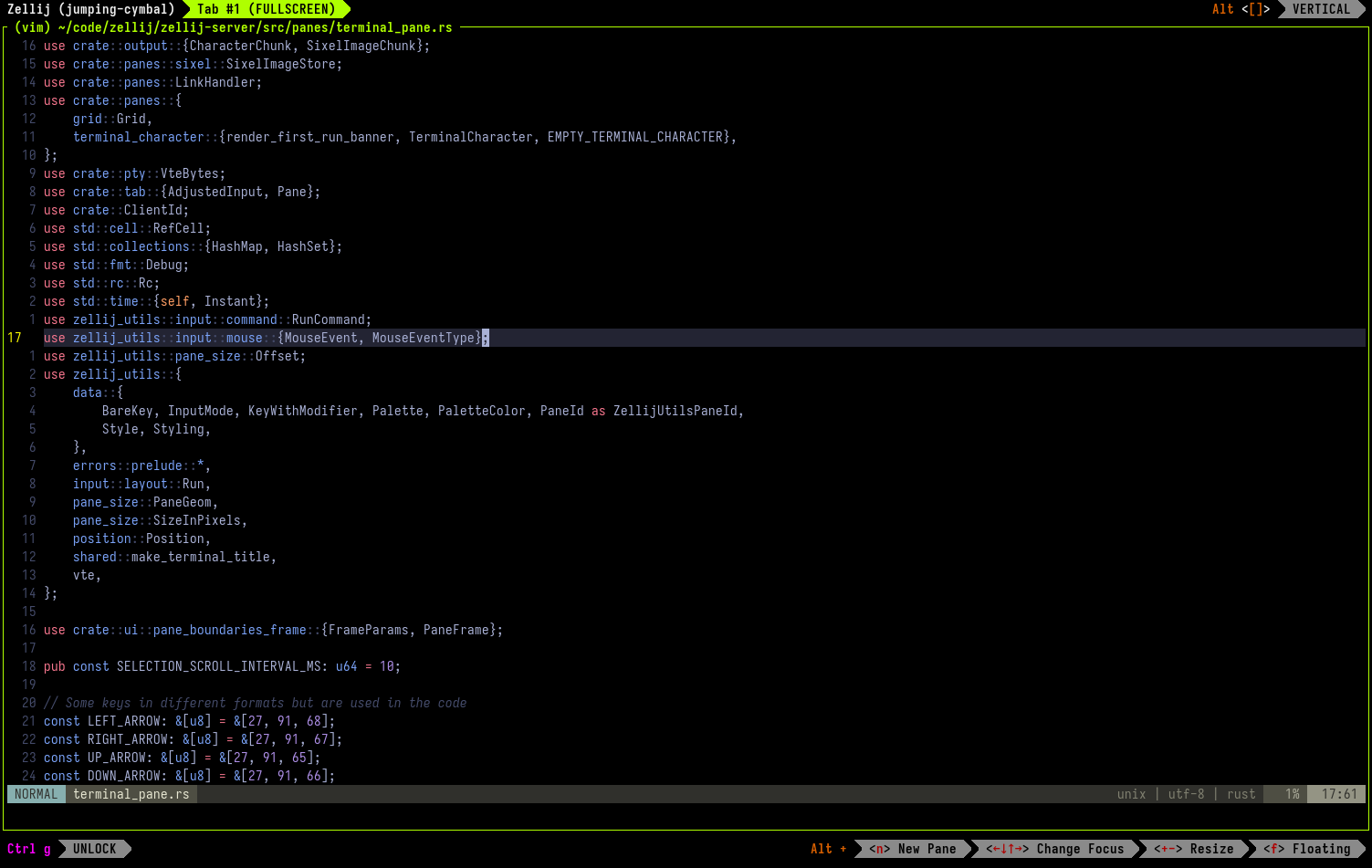Click the SixelImageStore import line
The image size is (1372, 868).
(x=194, y=64)
